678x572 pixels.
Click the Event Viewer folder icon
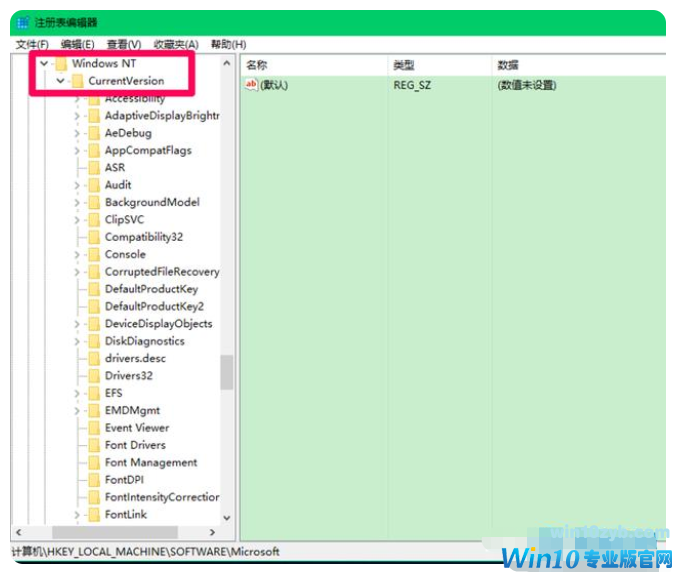pyautogui.click(x=94, y=428)
